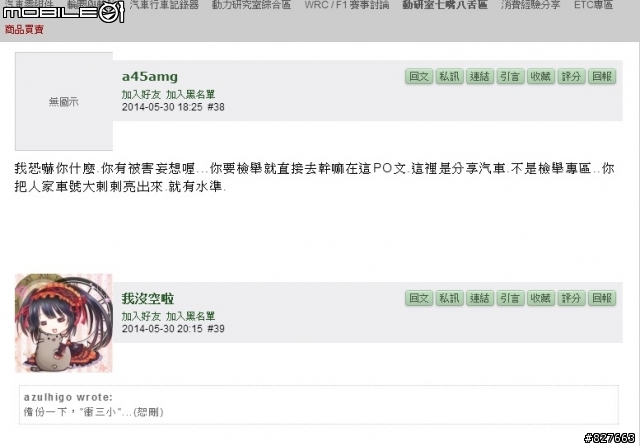
Task: Copy link (連結) of post #39
Action: coord(480,298)
